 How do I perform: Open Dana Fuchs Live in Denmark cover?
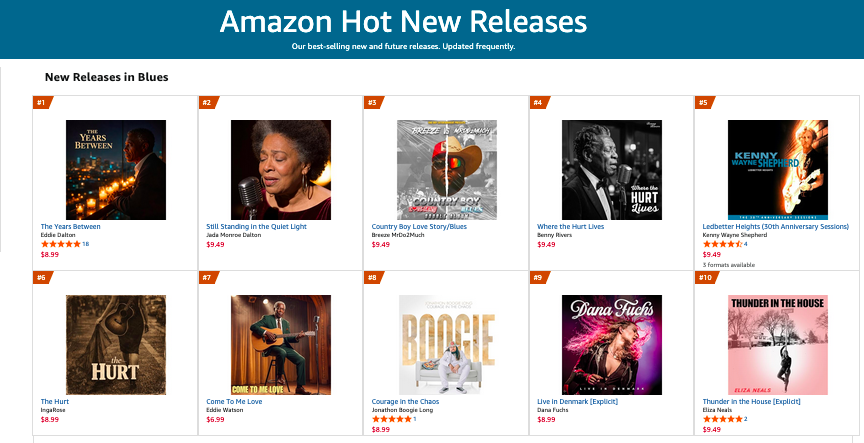click(612, 345)
